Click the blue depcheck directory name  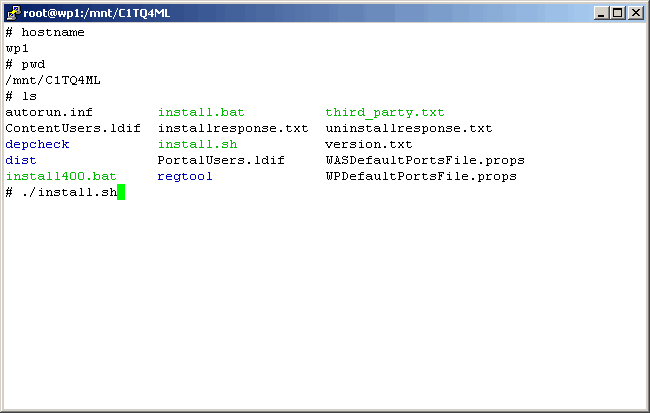coord(37,145)
